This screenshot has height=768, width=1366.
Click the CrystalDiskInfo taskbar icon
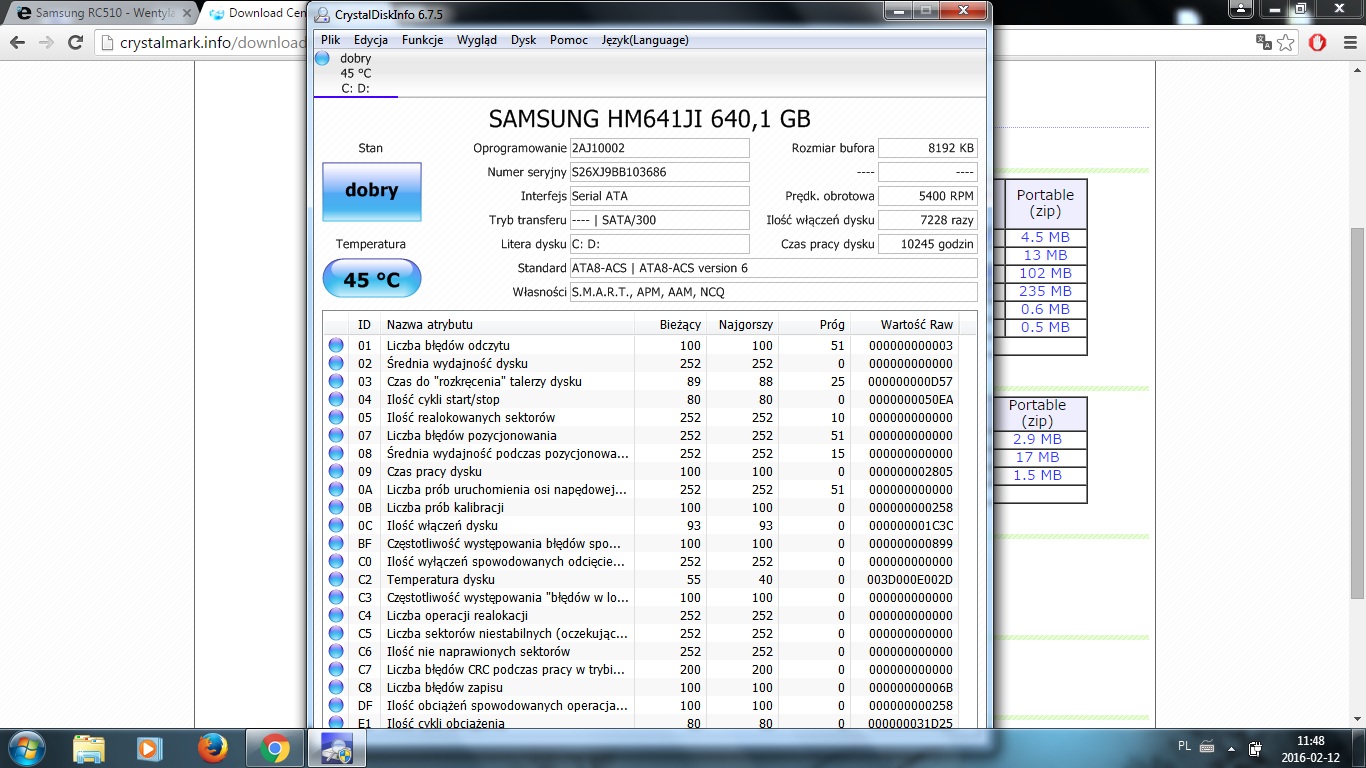(x=336, y=747)
